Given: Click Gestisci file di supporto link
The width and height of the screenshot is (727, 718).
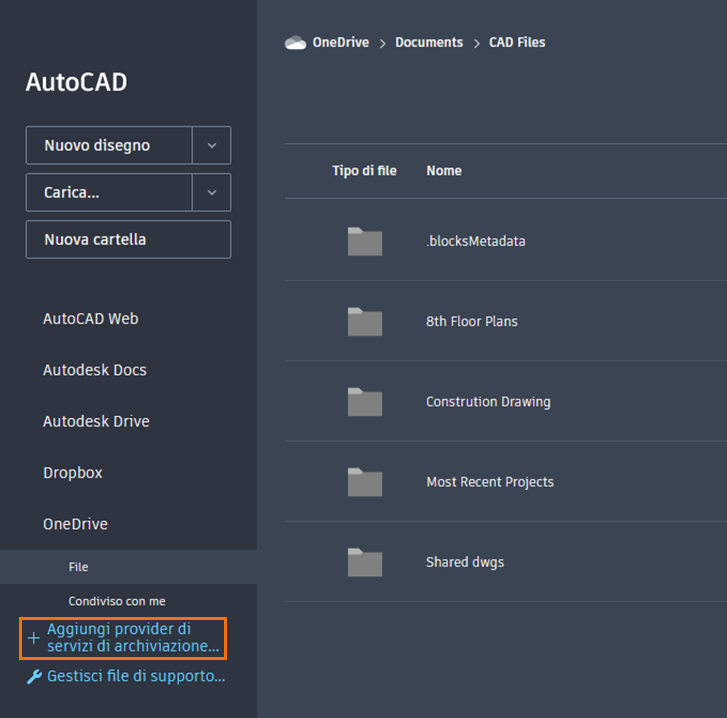Looking at the screenshot, I should click(x=136, y=676).
